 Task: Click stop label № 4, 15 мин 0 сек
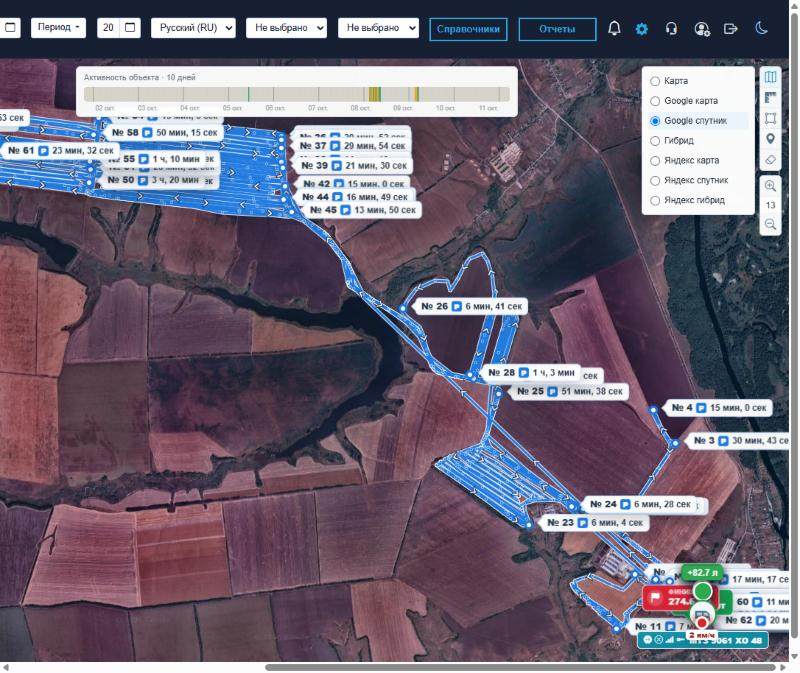[x=718, y=408]
